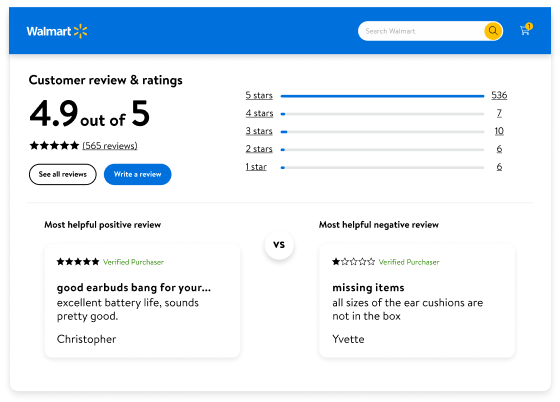560x402 pixels.
Task: Focus the Search Walmart input field
Action: pos(421,31)
